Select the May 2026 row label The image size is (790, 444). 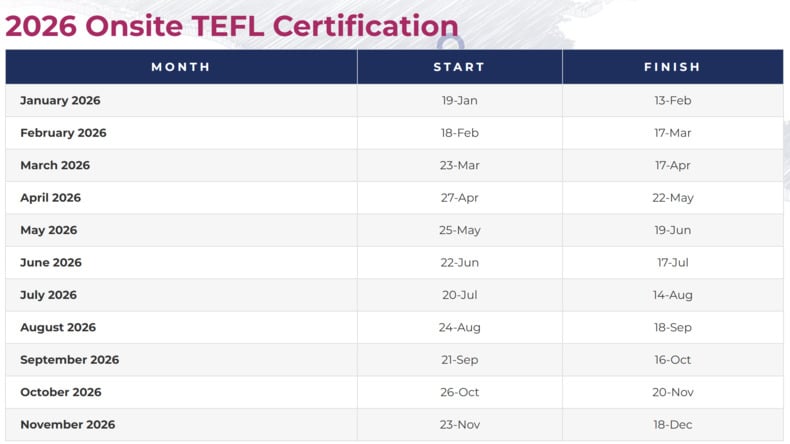point(48,230)
